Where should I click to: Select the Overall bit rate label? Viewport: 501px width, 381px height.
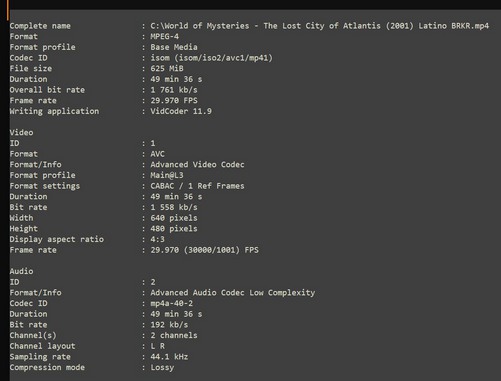(47, 90)
